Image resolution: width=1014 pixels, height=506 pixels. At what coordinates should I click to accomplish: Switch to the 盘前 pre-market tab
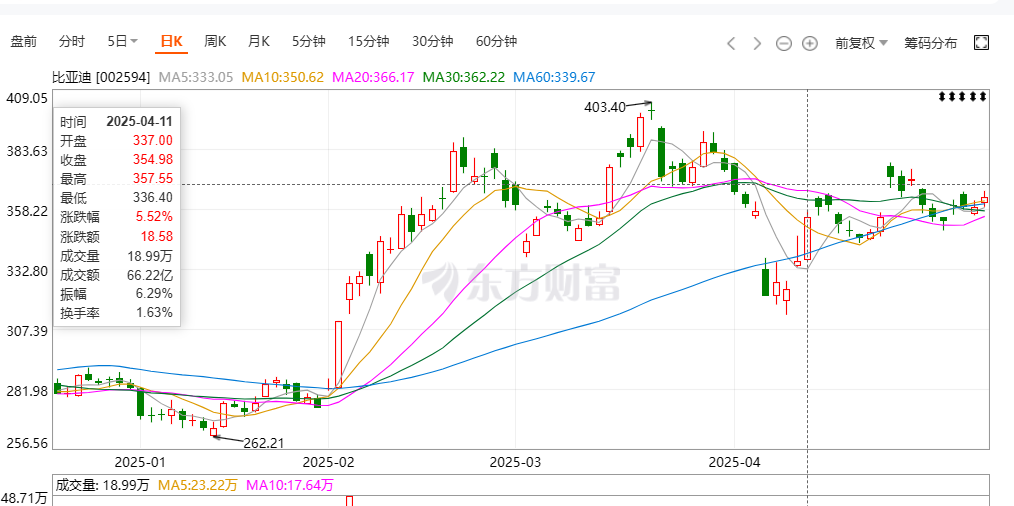(x=24, y=42)
